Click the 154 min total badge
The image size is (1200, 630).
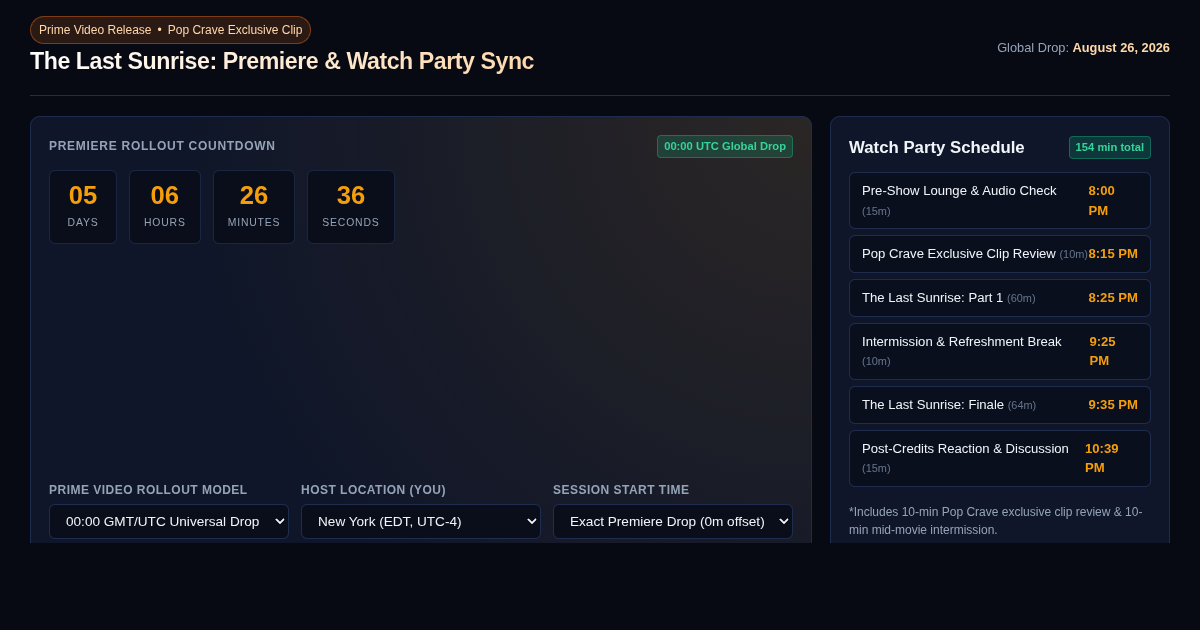[1110, 147]
